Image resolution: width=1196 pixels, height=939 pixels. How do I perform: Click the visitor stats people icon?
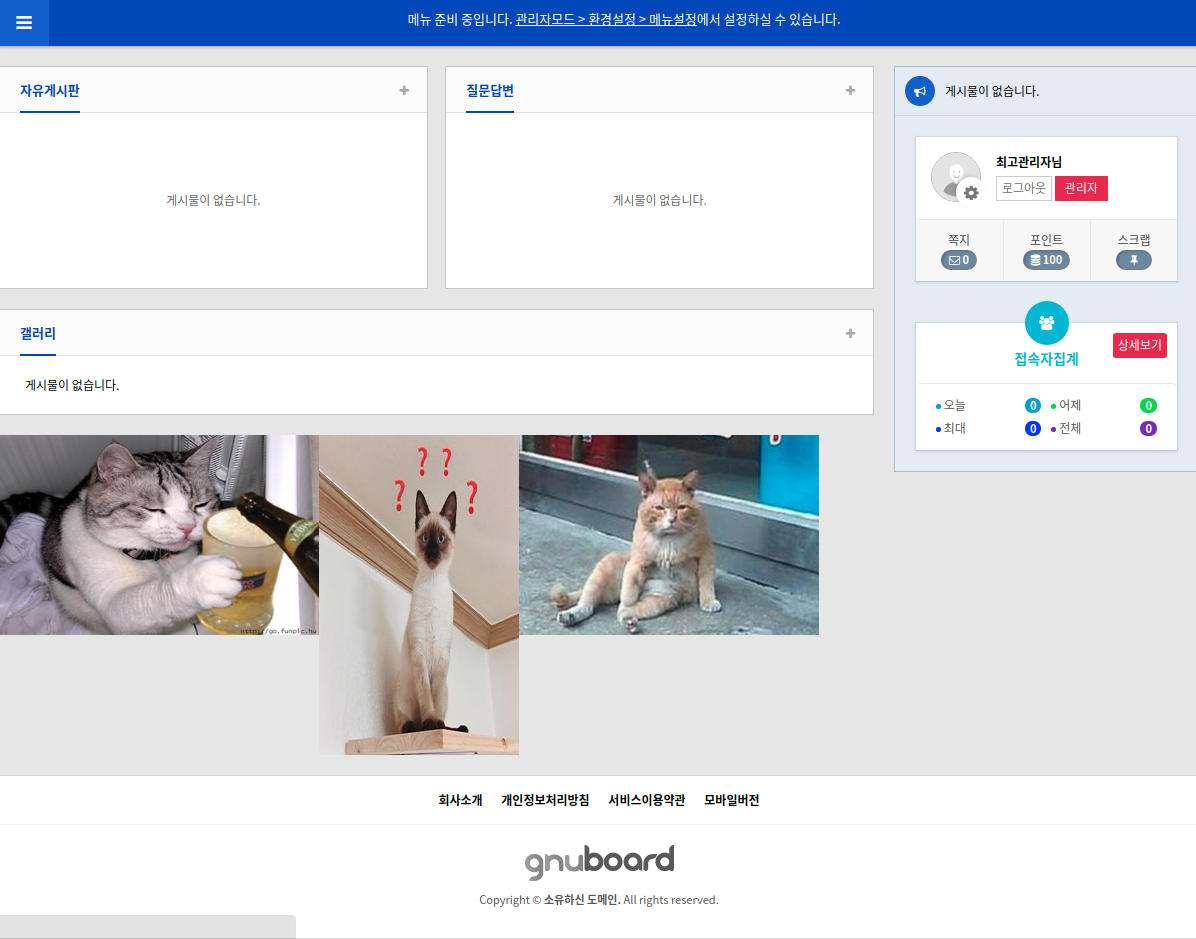click(1046, 323)
